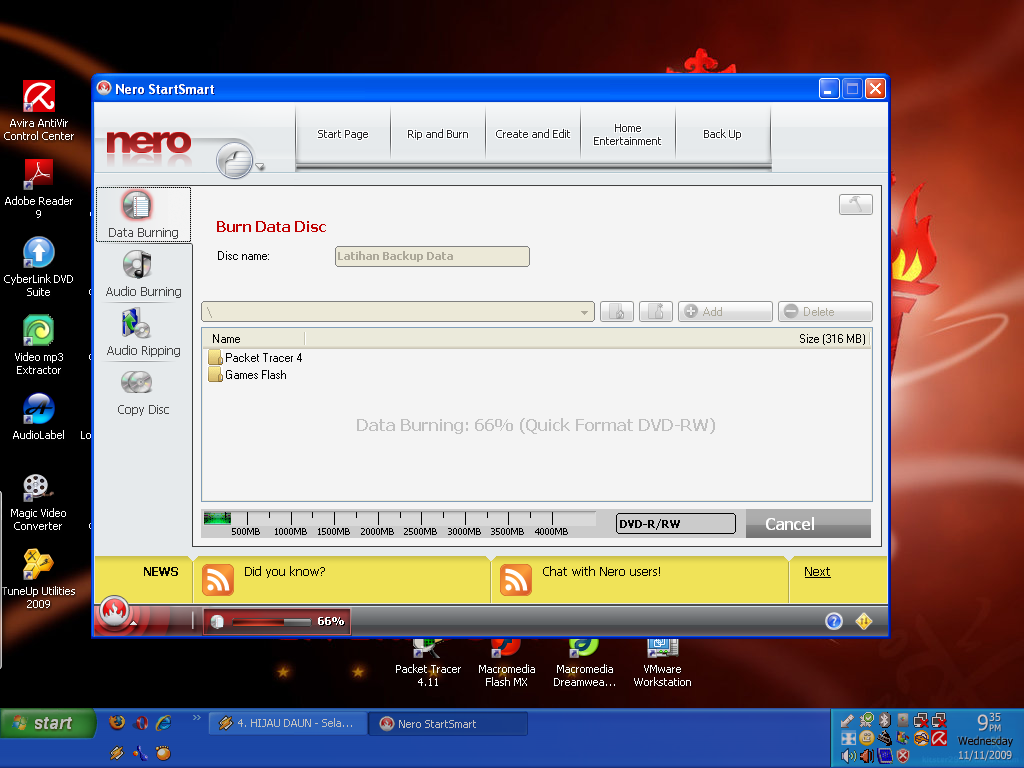Click the Chat with Nero RSS icon

(516, 580)
